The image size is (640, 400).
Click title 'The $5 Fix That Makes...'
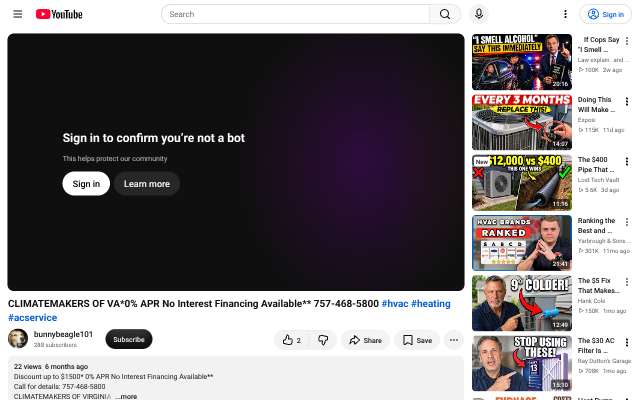tap(598, 285)
